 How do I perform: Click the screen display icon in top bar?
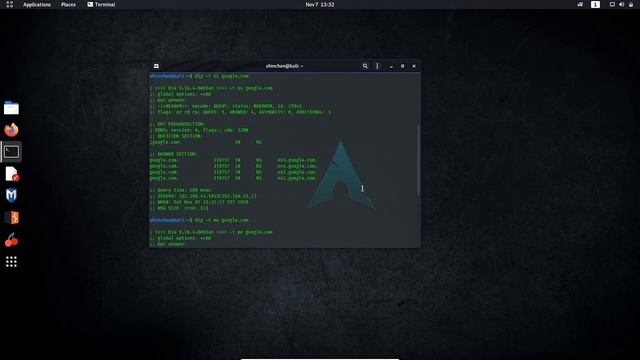(612, 4)
